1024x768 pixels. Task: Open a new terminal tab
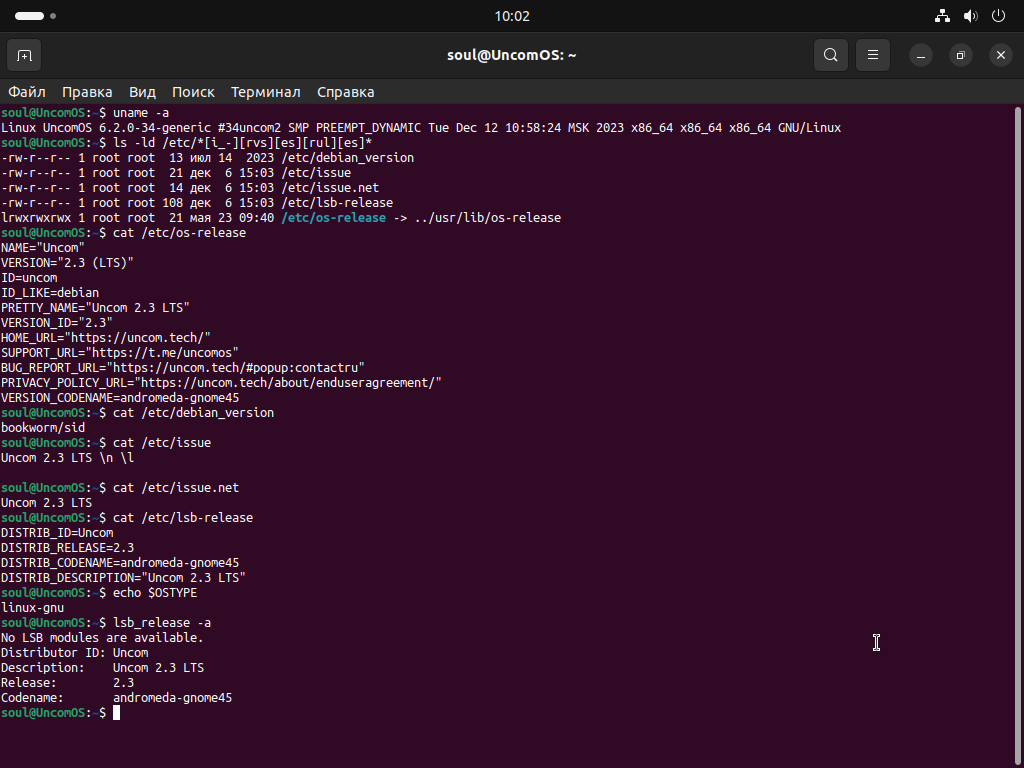pyautogui.click(x=24, y=56)
